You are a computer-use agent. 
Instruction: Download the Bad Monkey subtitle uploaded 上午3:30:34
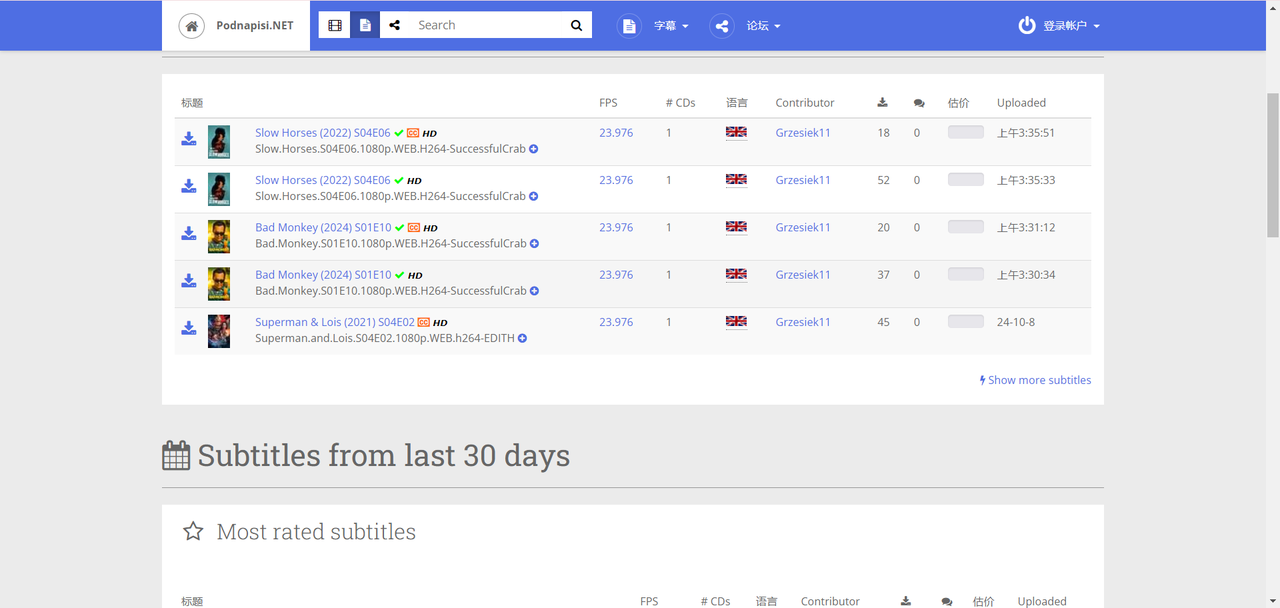(188, 281)
